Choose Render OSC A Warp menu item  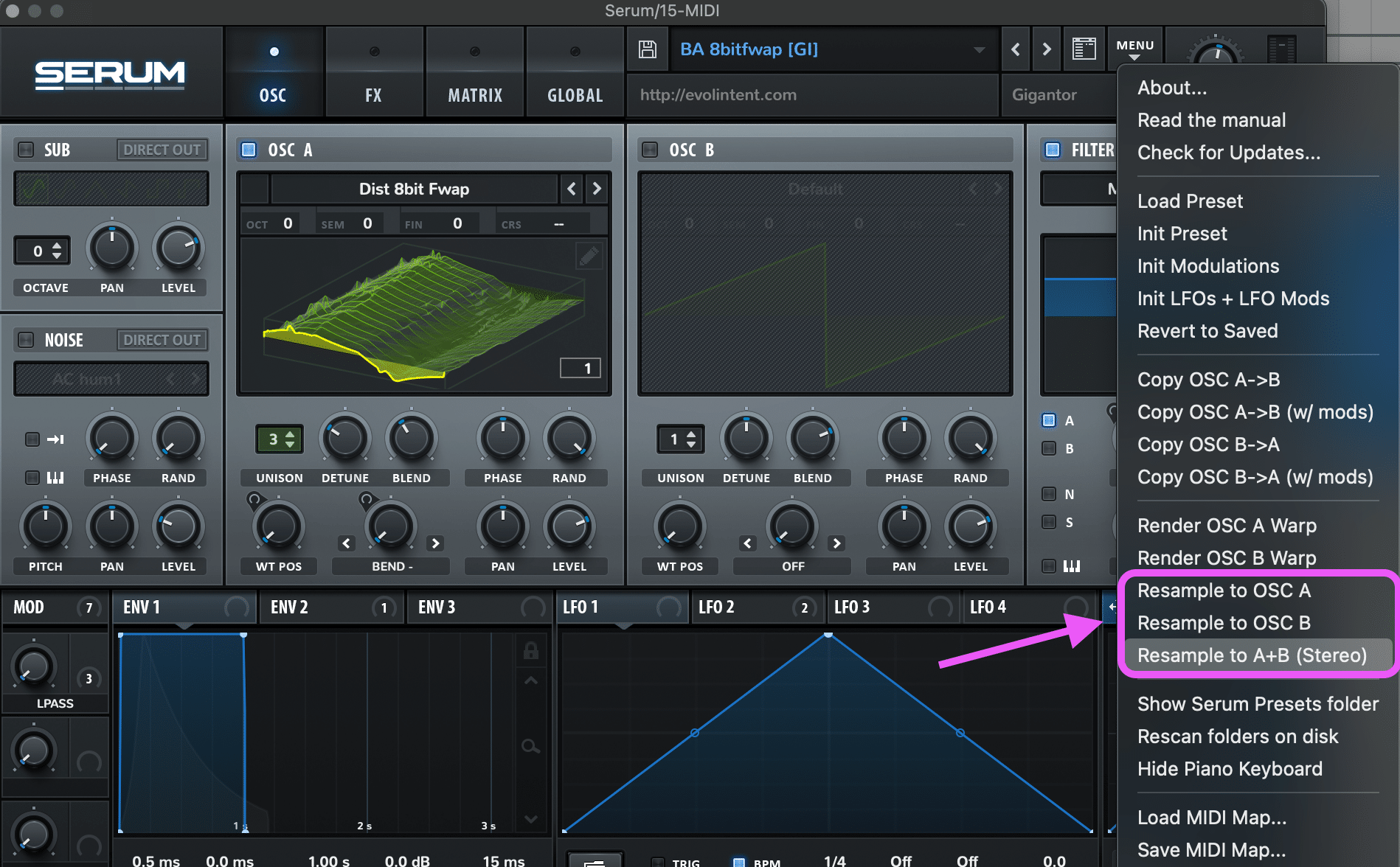coord(1227,526)
